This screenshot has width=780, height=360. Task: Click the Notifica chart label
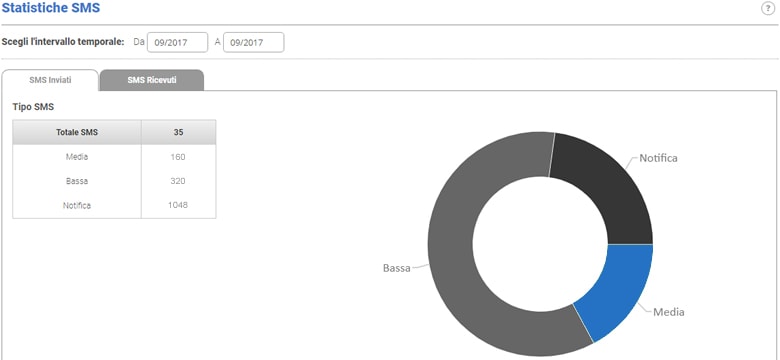pos(658,159)
